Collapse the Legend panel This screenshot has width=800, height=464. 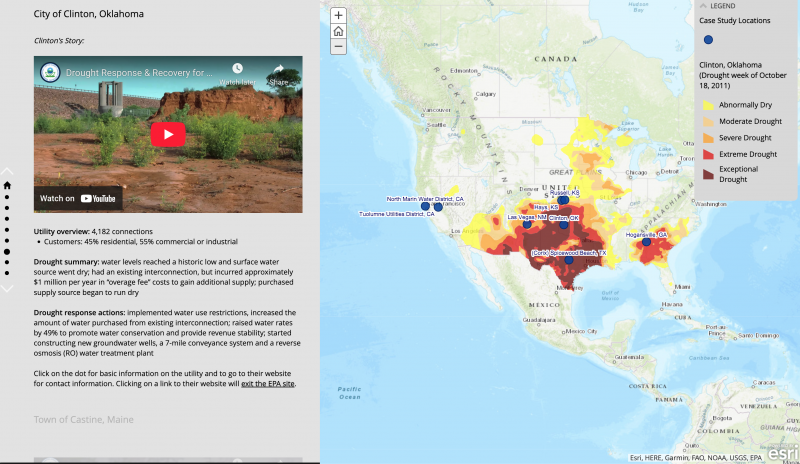tap(704, 6)
